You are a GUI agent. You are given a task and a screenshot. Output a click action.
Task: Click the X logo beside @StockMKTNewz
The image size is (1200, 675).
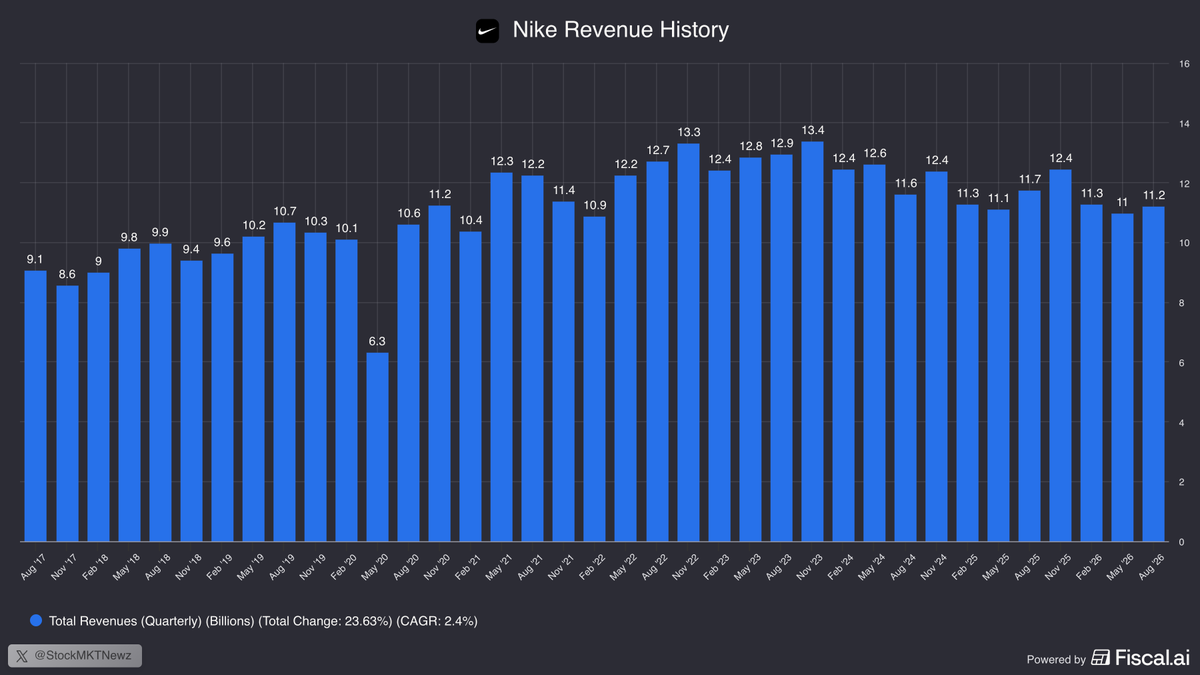pyautogui.click(x=24, y=656)
